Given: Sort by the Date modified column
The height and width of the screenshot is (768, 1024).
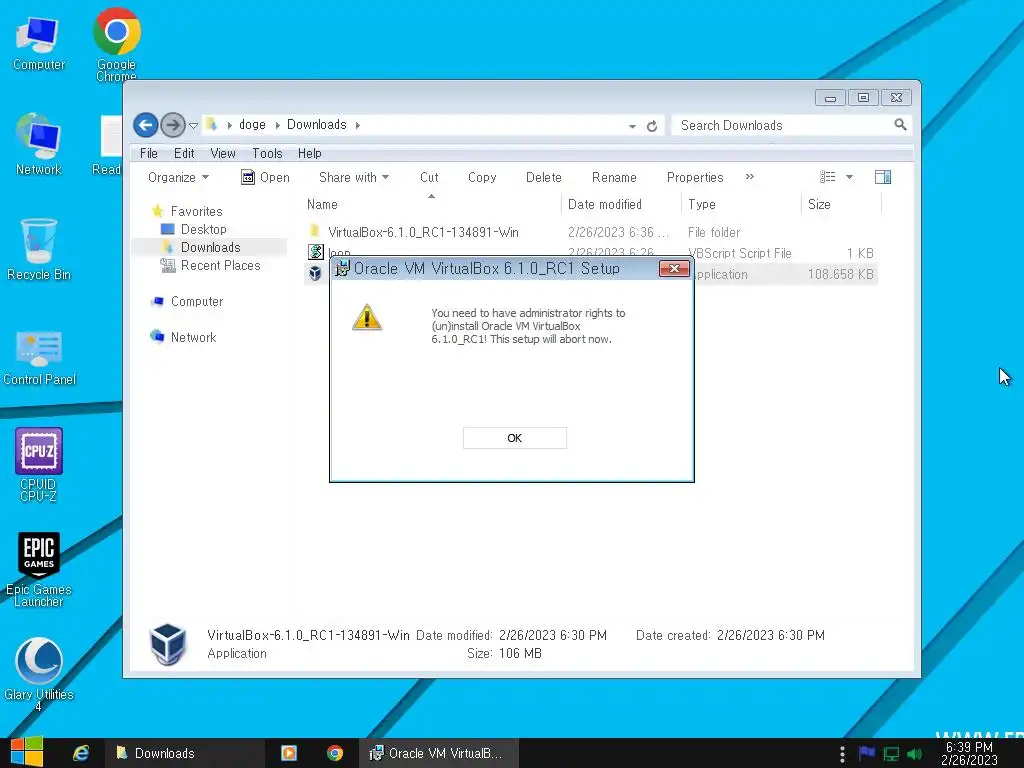Looking at the screenshot, I should pos(620,204).
